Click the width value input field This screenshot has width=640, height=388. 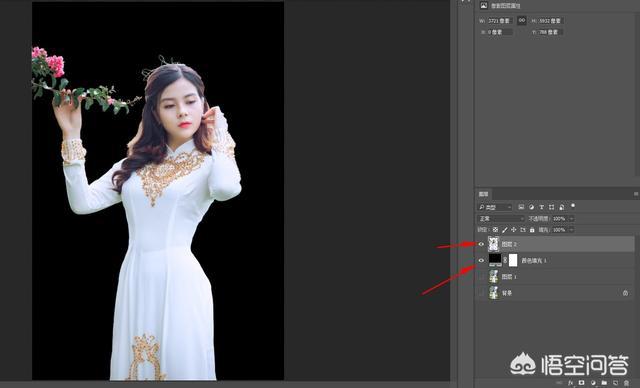(x=500, y=20)
